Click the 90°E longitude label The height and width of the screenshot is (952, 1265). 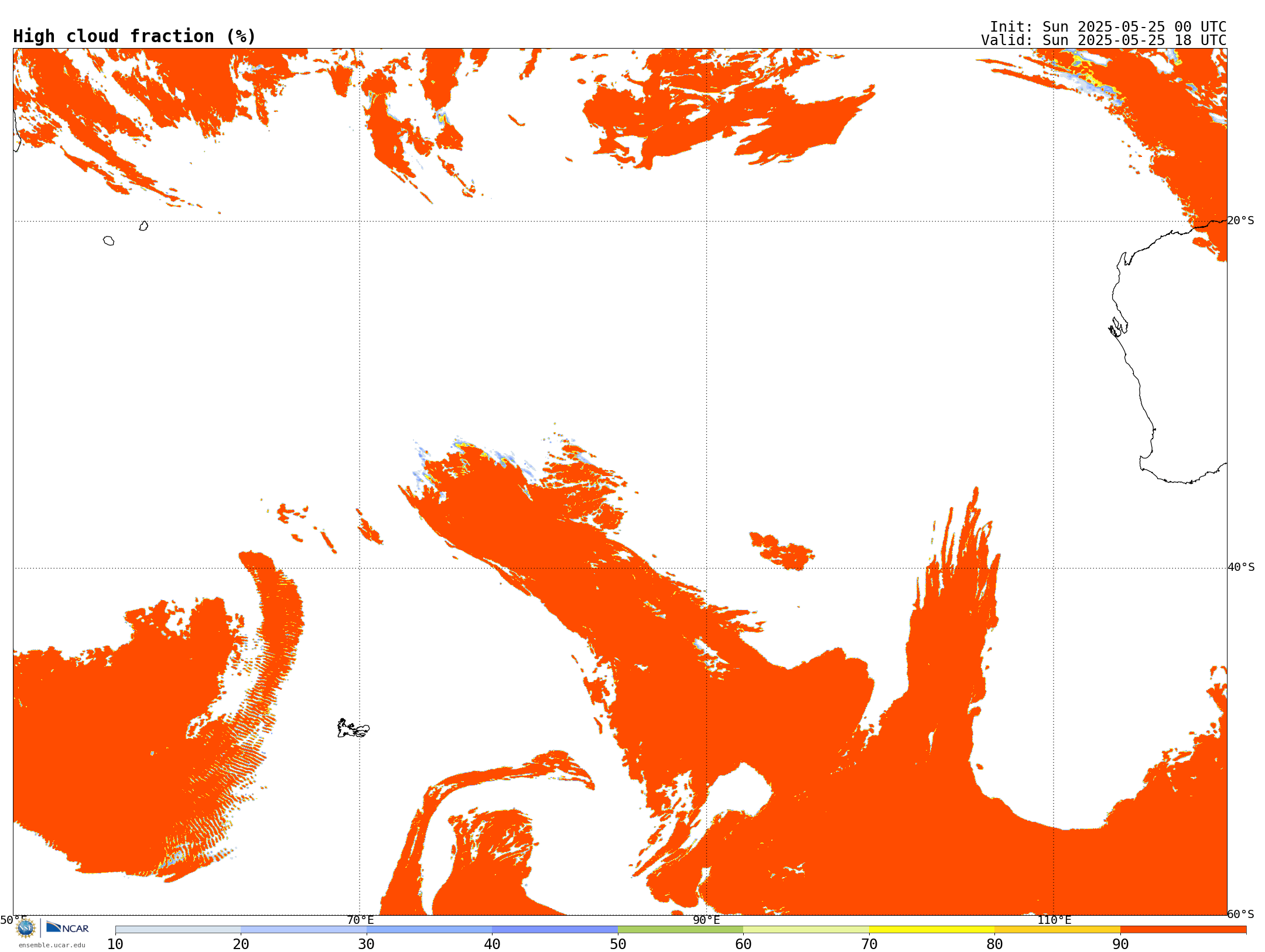click(706, 920)
